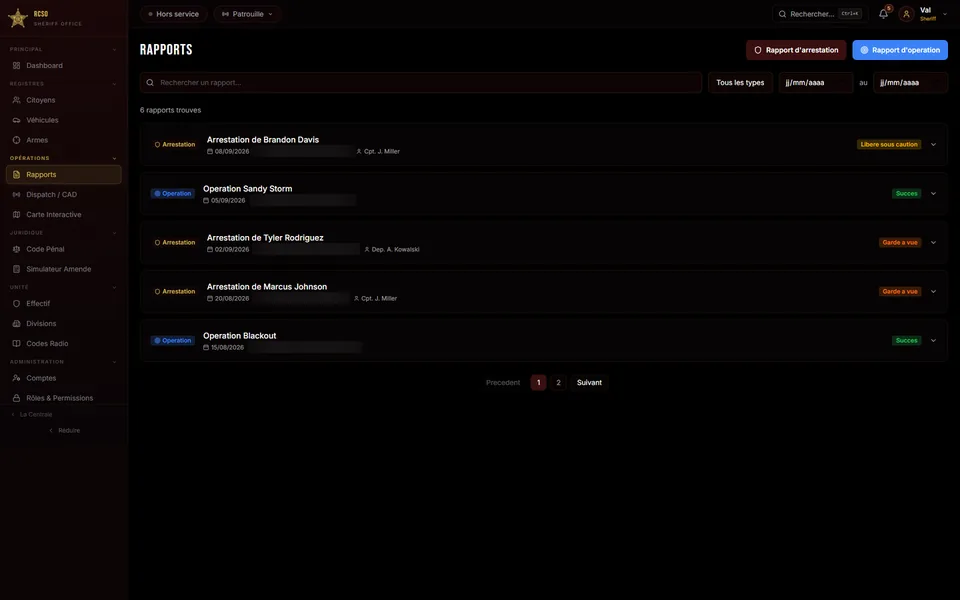Viewport: 960px width, 600px height.
Task: Open the notifications bell icon
Action: click(x=883, y=13)
